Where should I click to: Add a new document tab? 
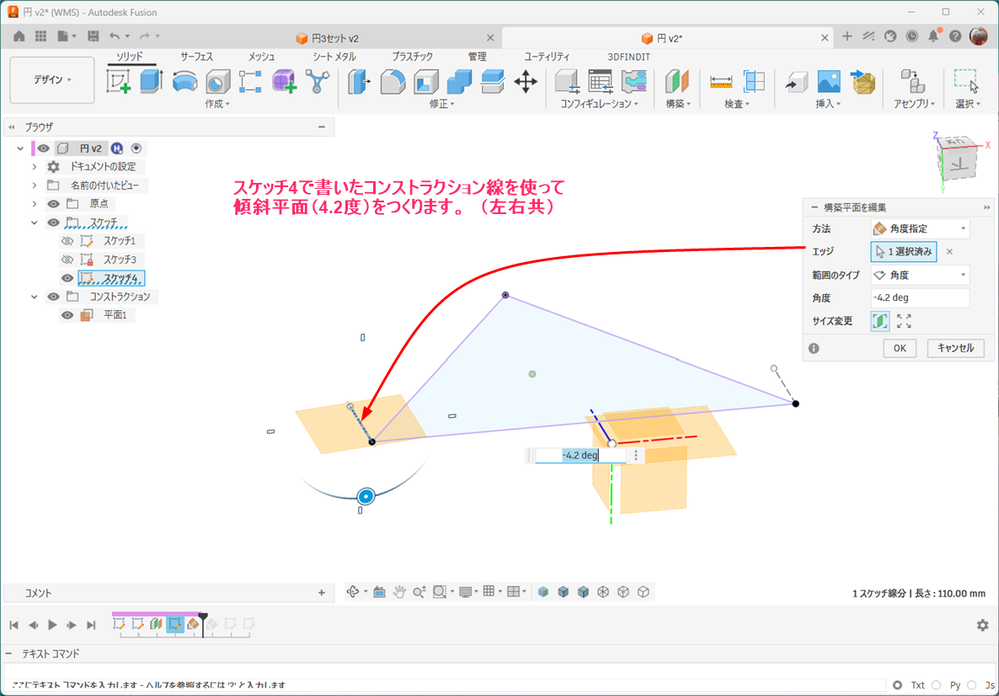[x=847, y=37]
